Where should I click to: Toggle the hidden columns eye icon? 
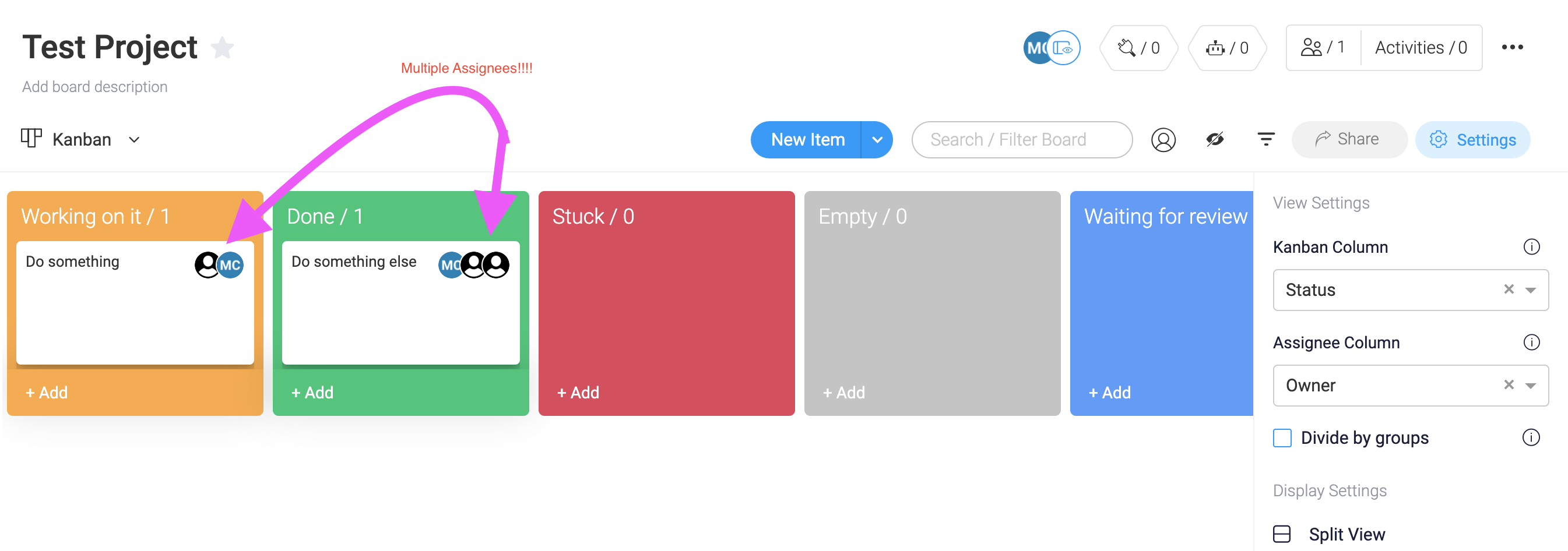pos(1215,140)
